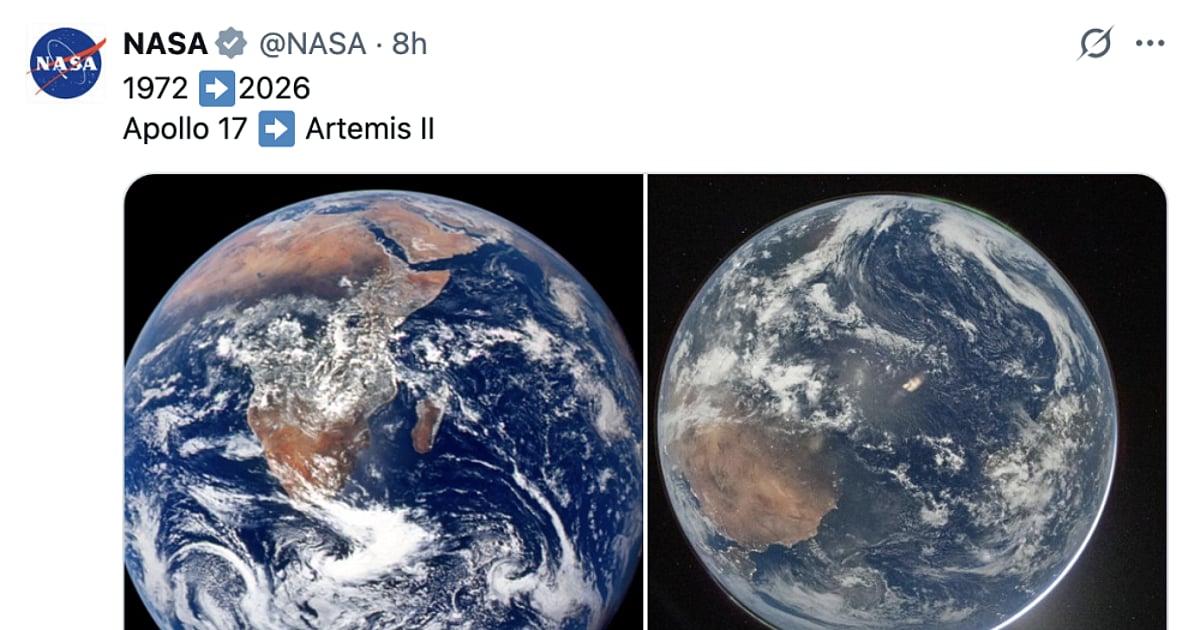Click the blue verified badge beside NASA
The width and height of the screenshot is (1200, 630).
pyautogui.click(x=232, y=44)
